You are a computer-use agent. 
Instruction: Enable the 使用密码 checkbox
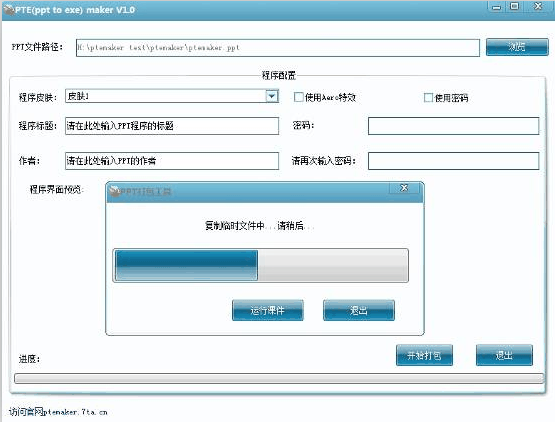428,97
